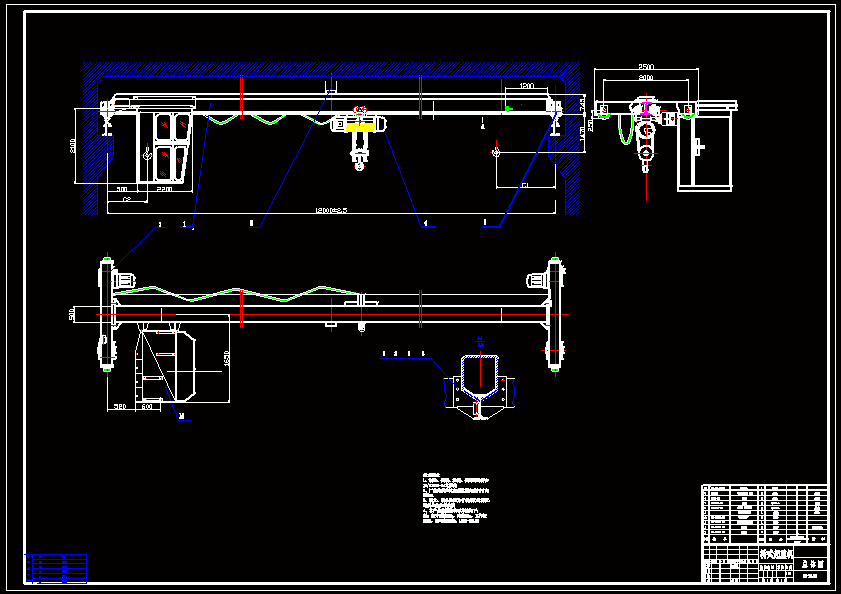
Task: Select the yellow electric hoist body
Action: pos(359,127)
